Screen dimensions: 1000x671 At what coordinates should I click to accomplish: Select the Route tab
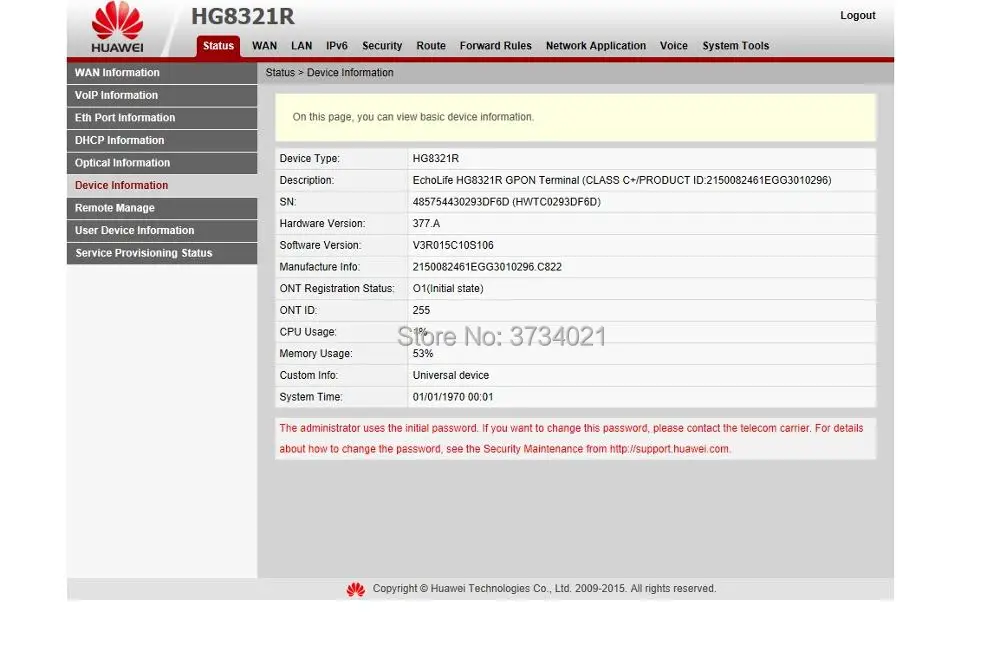point(431,46)
